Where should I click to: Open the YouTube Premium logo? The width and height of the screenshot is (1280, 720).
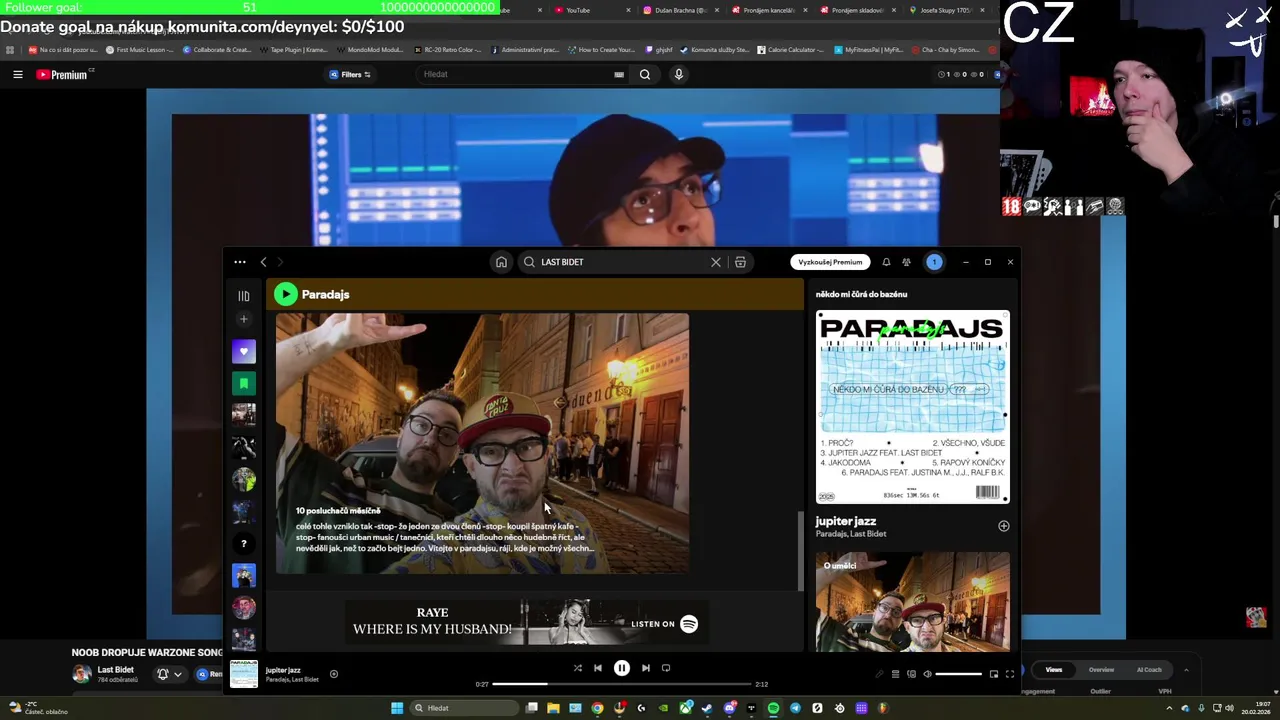tap(62, 74)
